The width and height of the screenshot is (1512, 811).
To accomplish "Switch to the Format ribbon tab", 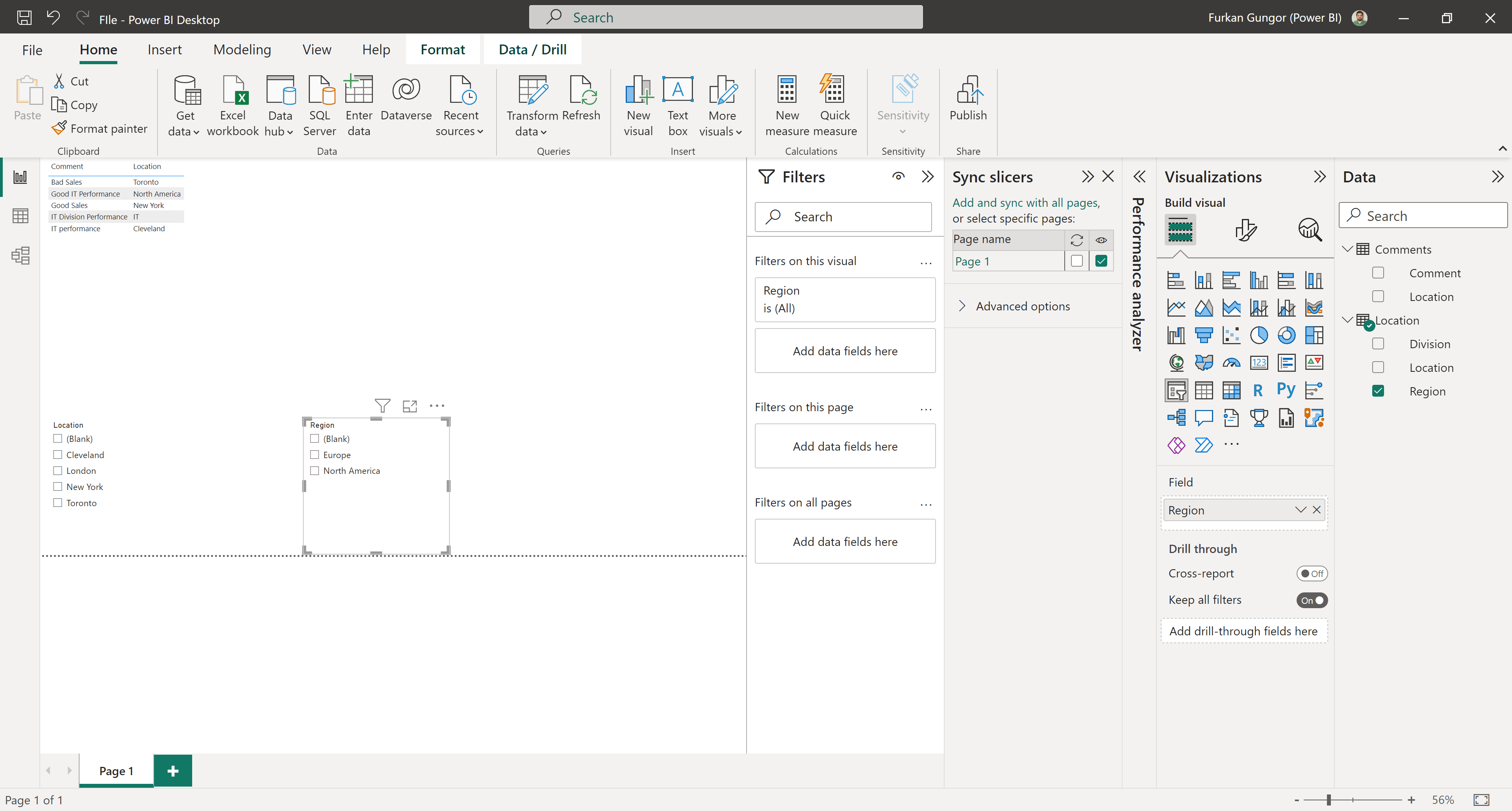I will (443, 50).
